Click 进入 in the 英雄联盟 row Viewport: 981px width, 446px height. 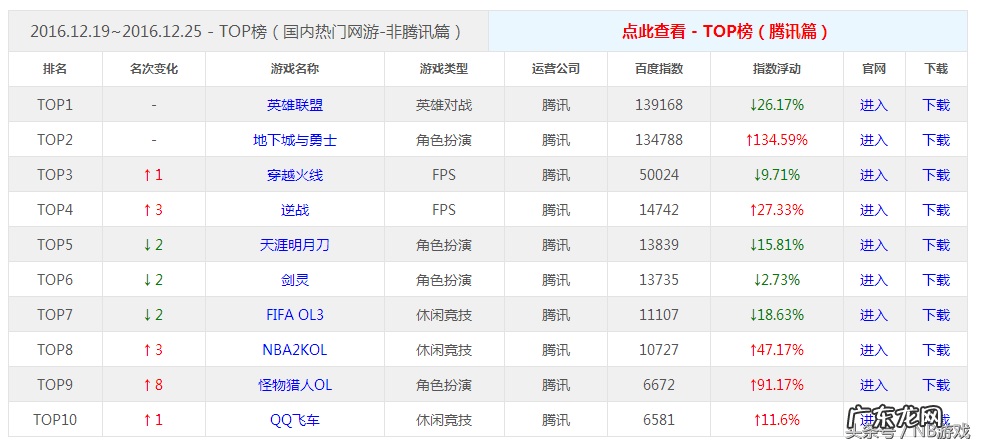point(873,105)
